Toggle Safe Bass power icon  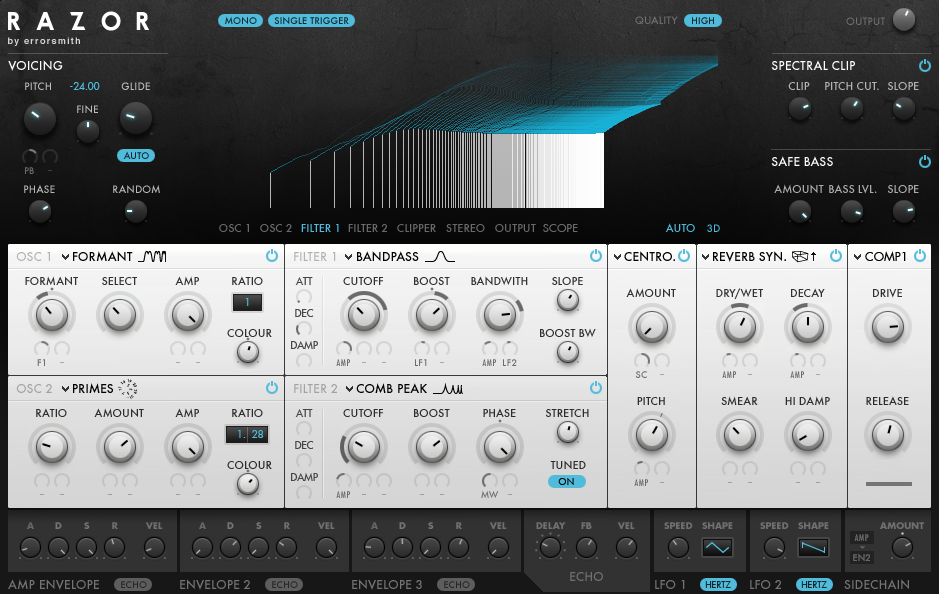point(925,161)
